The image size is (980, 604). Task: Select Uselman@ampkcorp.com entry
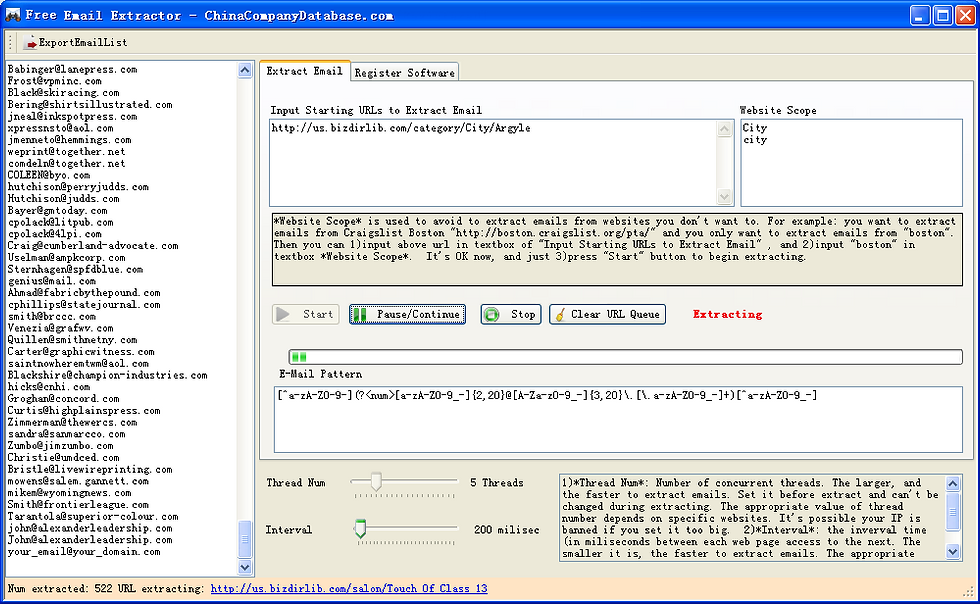click(x=66, y=258)
